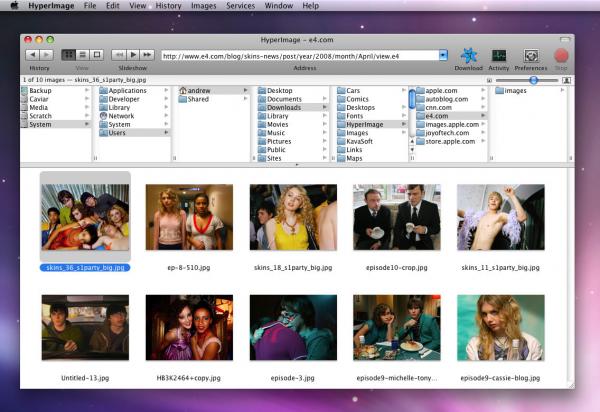
Task: Adjust the thumbnail size slider
Action: click(533, 80)
